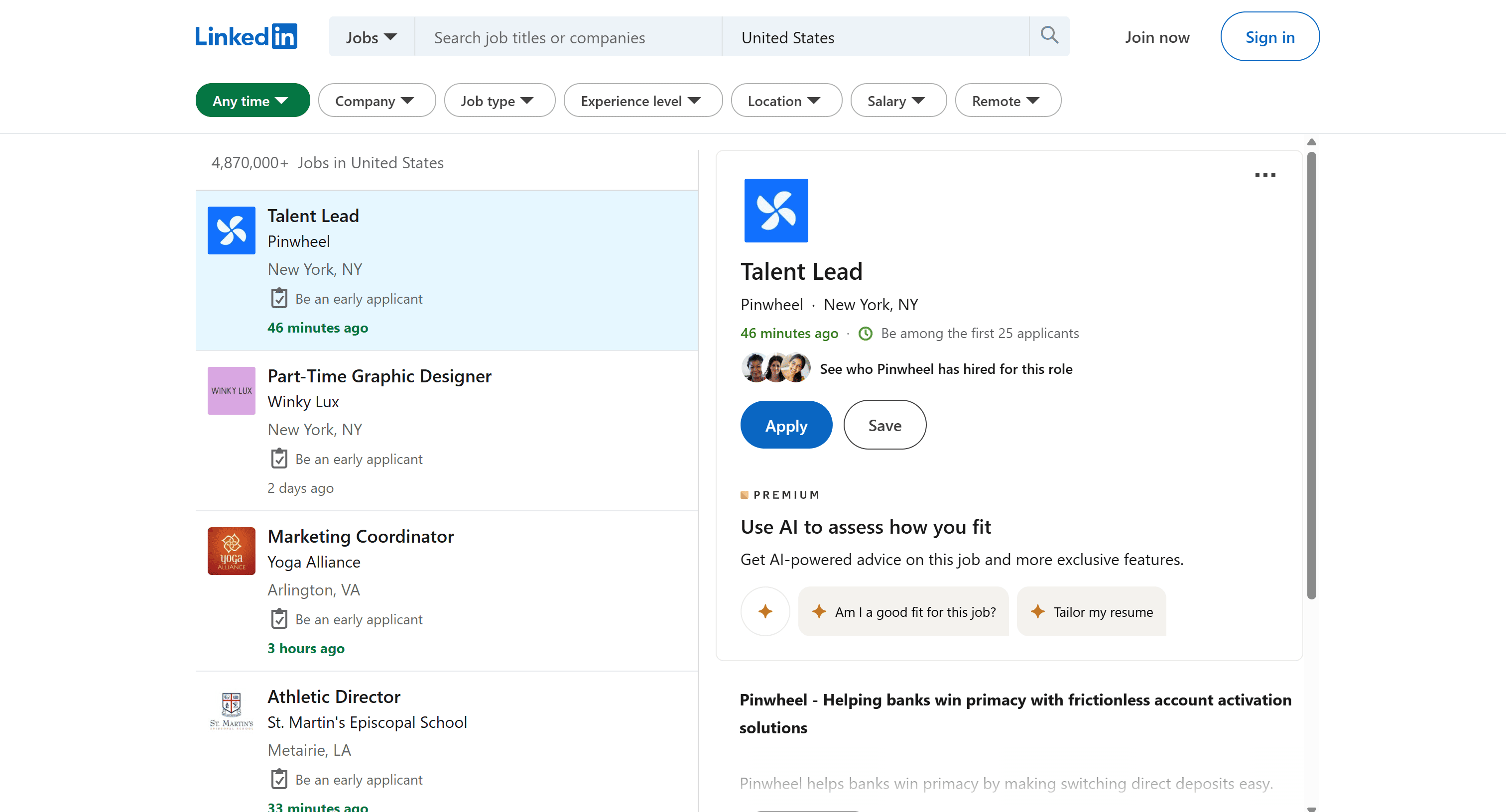
Task: Click the Pinwheel logo in the job detail panel
Action: (x=776, y=210)
